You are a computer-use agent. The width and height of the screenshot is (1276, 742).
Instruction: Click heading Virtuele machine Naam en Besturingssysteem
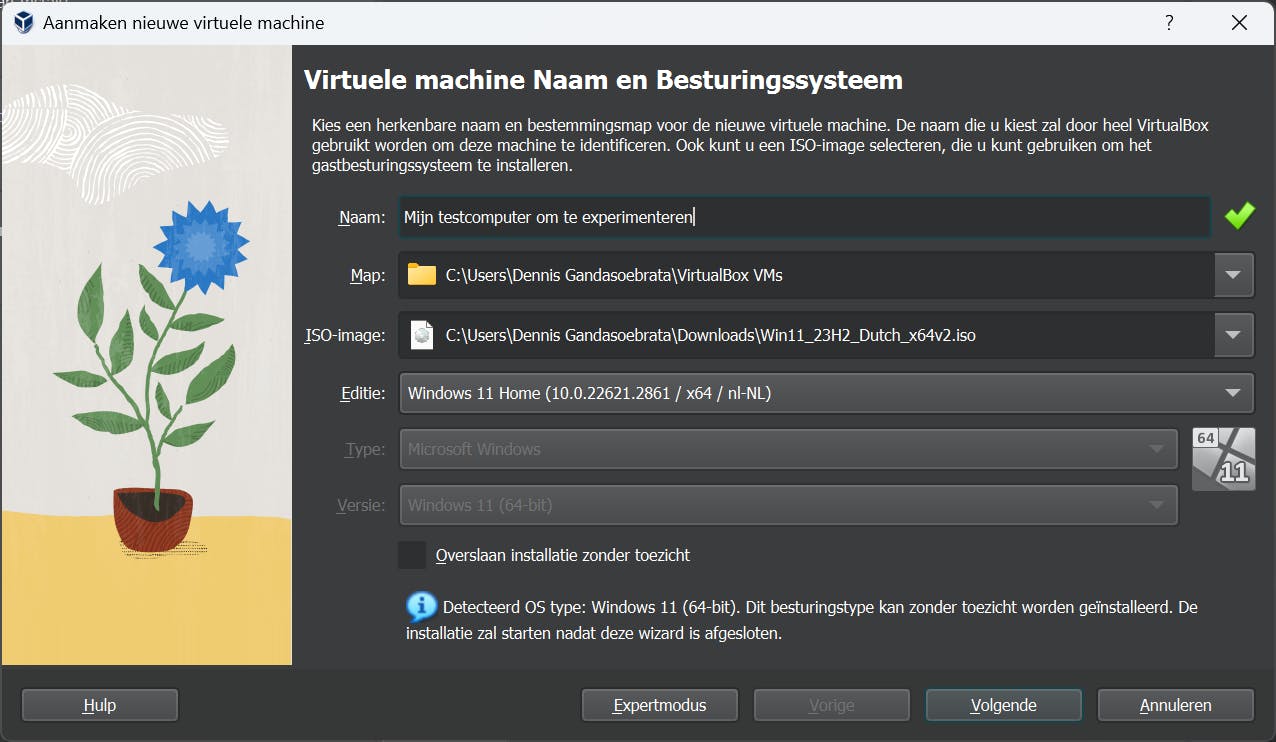(603, 80)
